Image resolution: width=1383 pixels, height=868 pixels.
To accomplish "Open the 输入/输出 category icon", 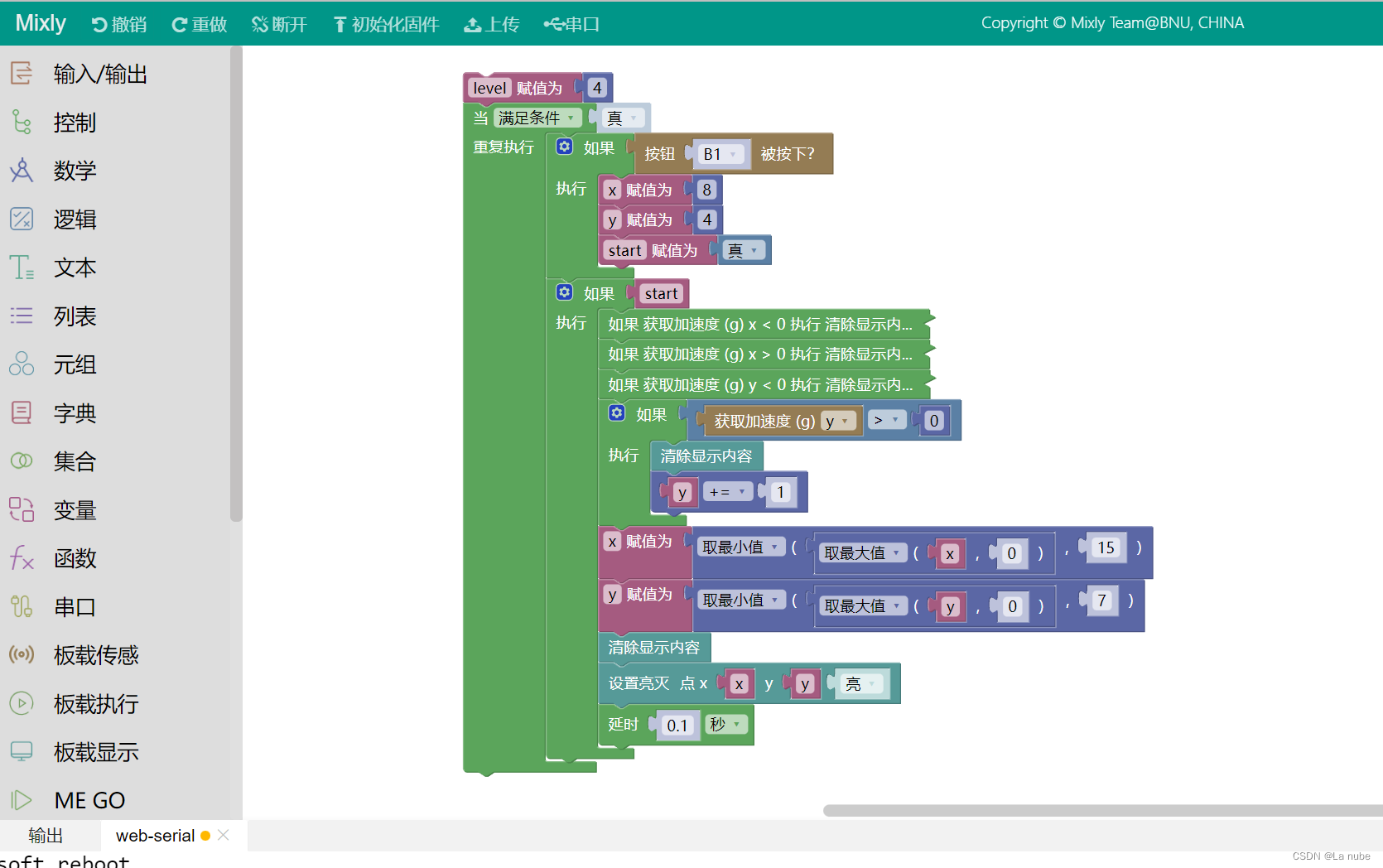I will pos(22,74).
